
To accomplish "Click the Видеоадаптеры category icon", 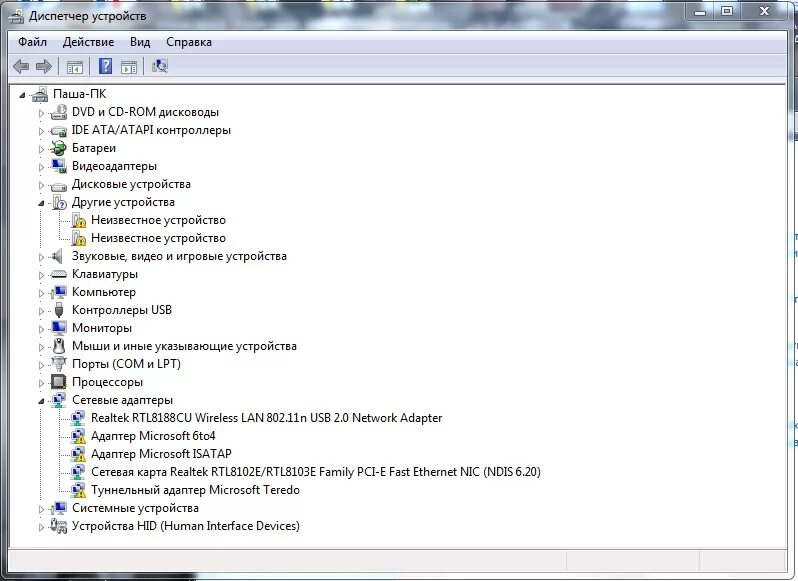I will click(59, 166).
